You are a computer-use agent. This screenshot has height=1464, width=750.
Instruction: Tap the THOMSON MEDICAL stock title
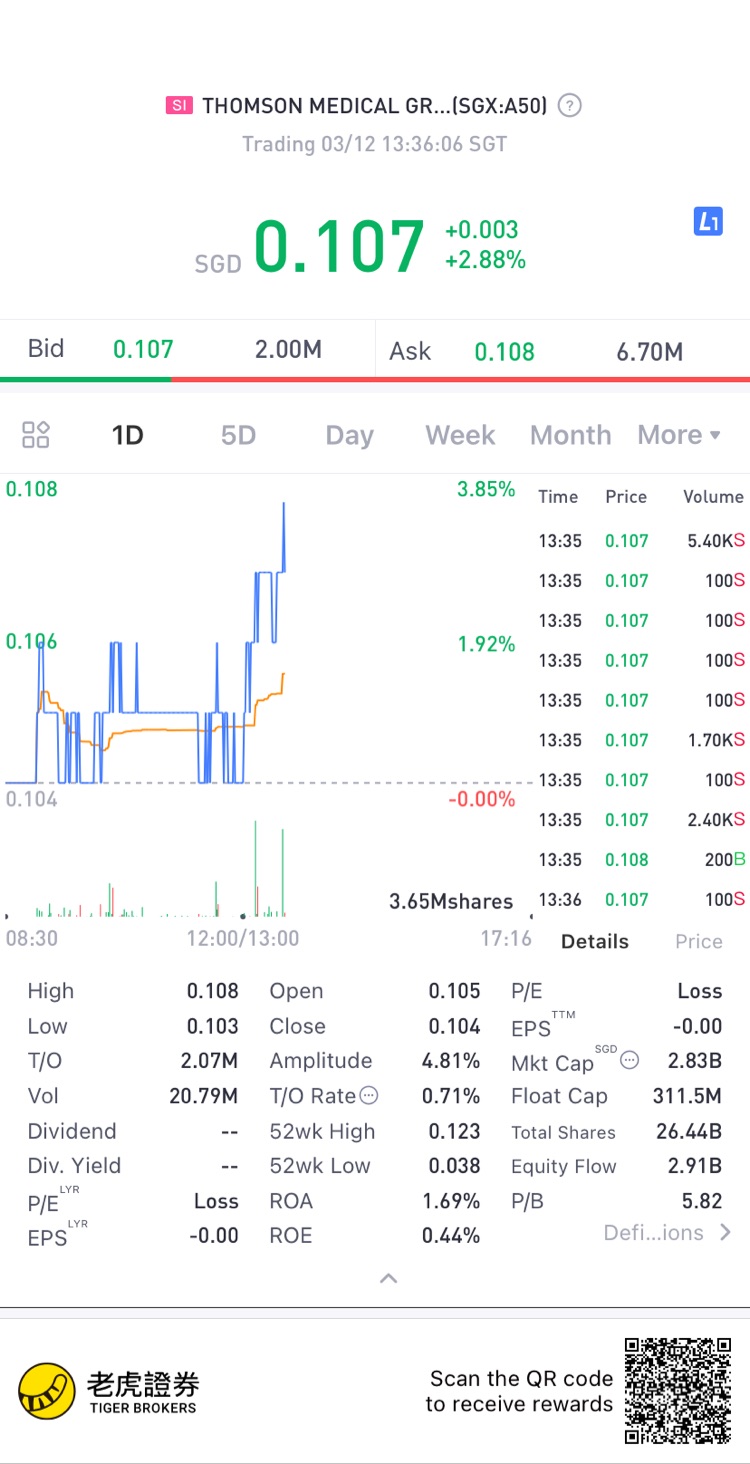(x=374, y=105)
